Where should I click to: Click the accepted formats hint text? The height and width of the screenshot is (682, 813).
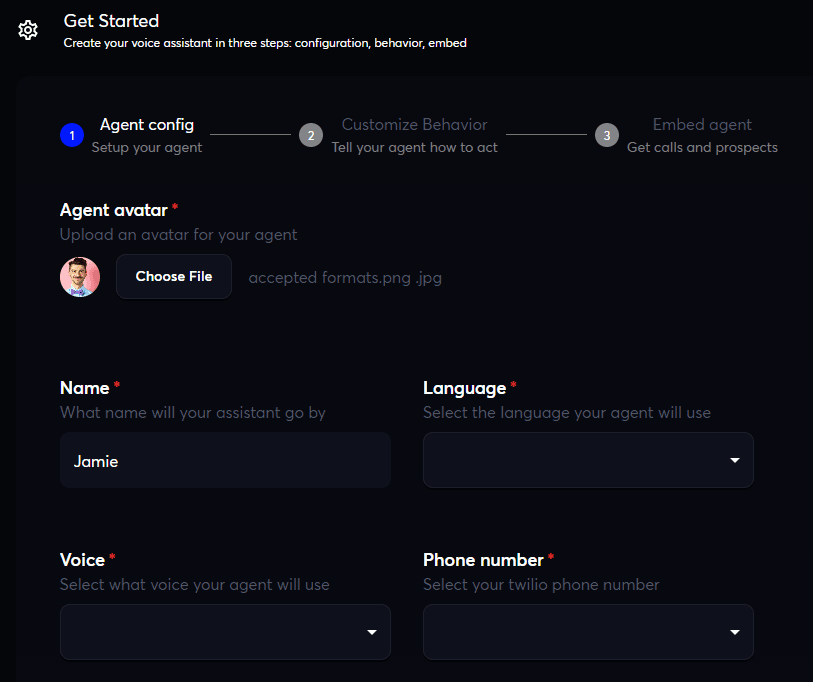point(345,278)
